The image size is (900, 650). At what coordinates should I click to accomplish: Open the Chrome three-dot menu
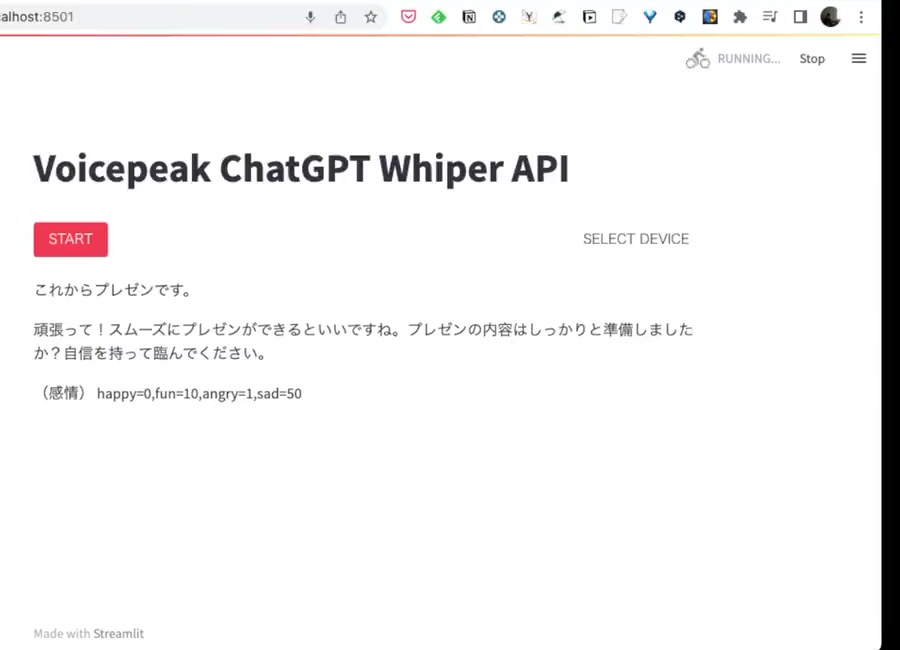click(x=861, y=17)
